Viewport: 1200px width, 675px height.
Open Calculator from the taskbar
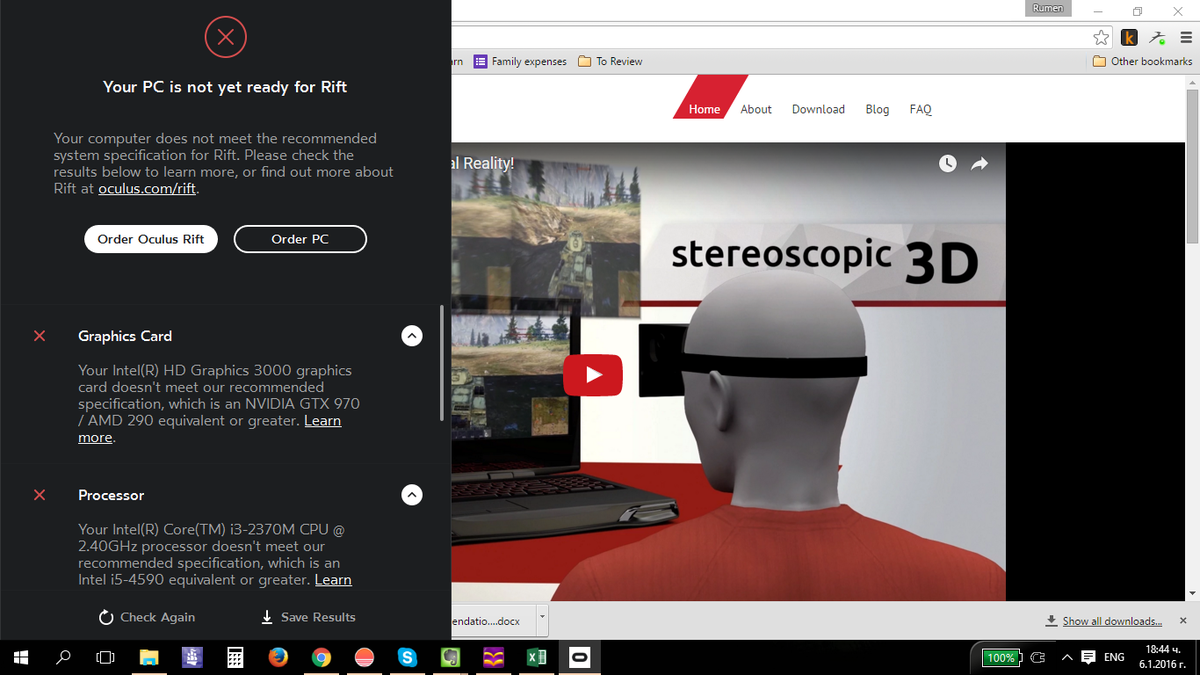(x=235, y=658)
